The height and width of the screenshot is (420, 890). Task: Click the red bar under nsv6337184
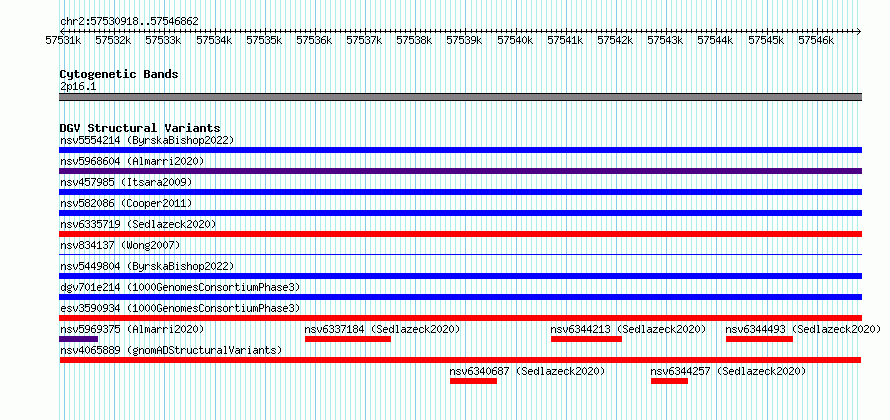click(x=348, y=339)
